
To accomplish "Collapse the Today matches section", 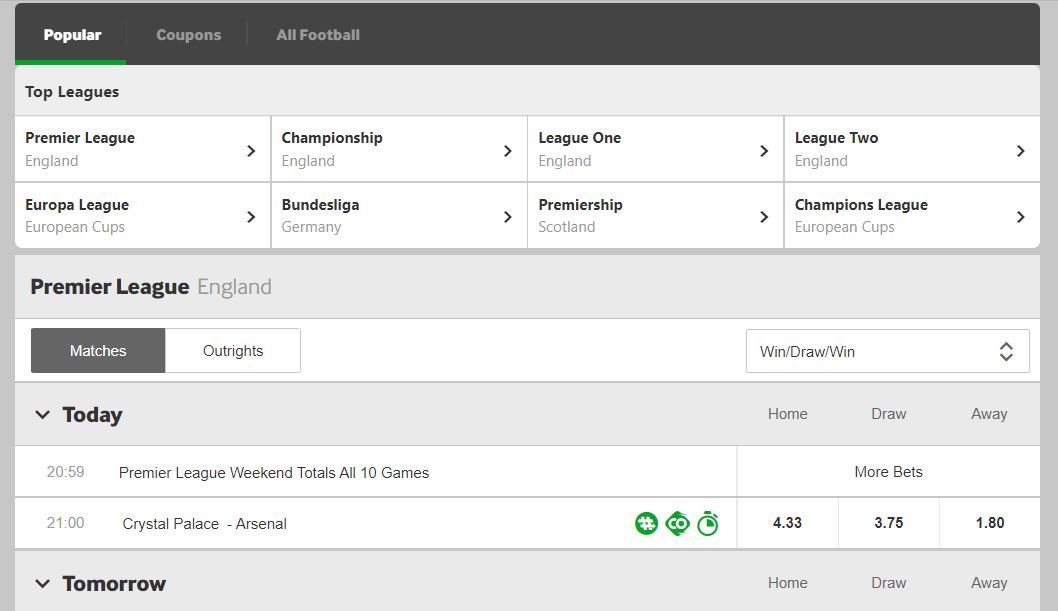I will point(42,415).
